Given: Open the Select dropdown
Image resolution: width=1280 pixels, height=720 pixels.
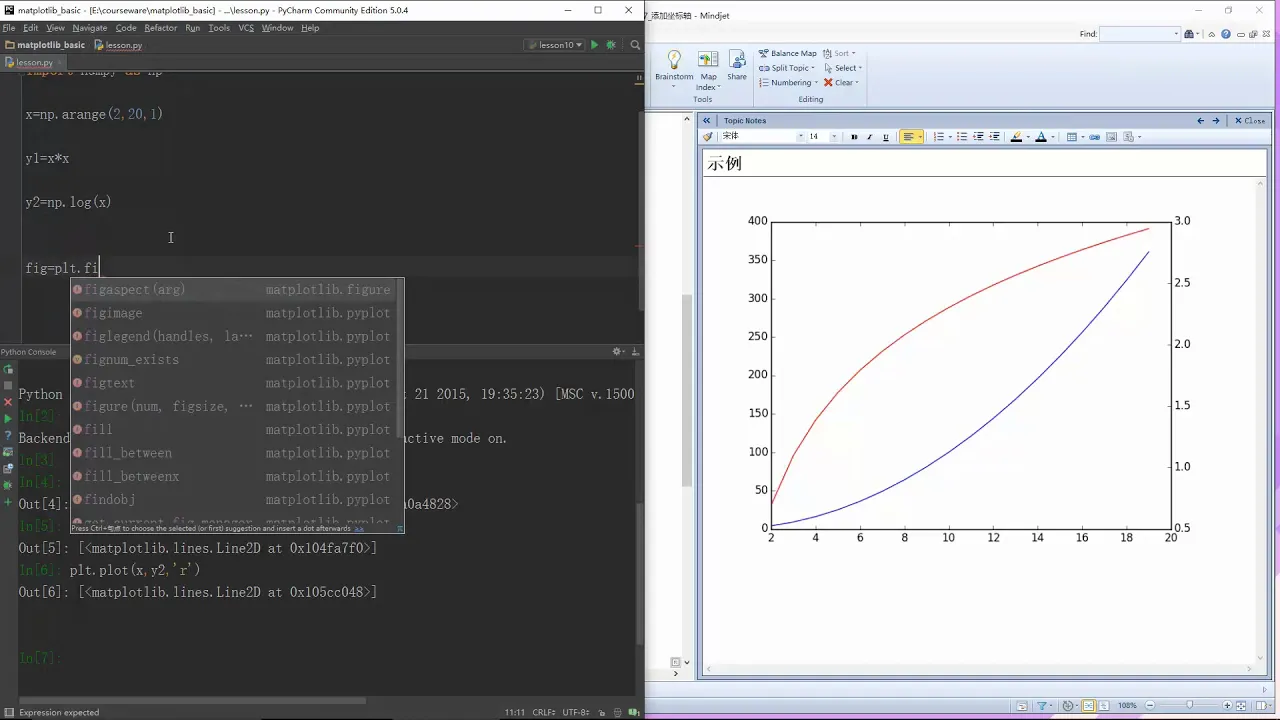Looking at the screenshot, I should click(x=843, y=68).
